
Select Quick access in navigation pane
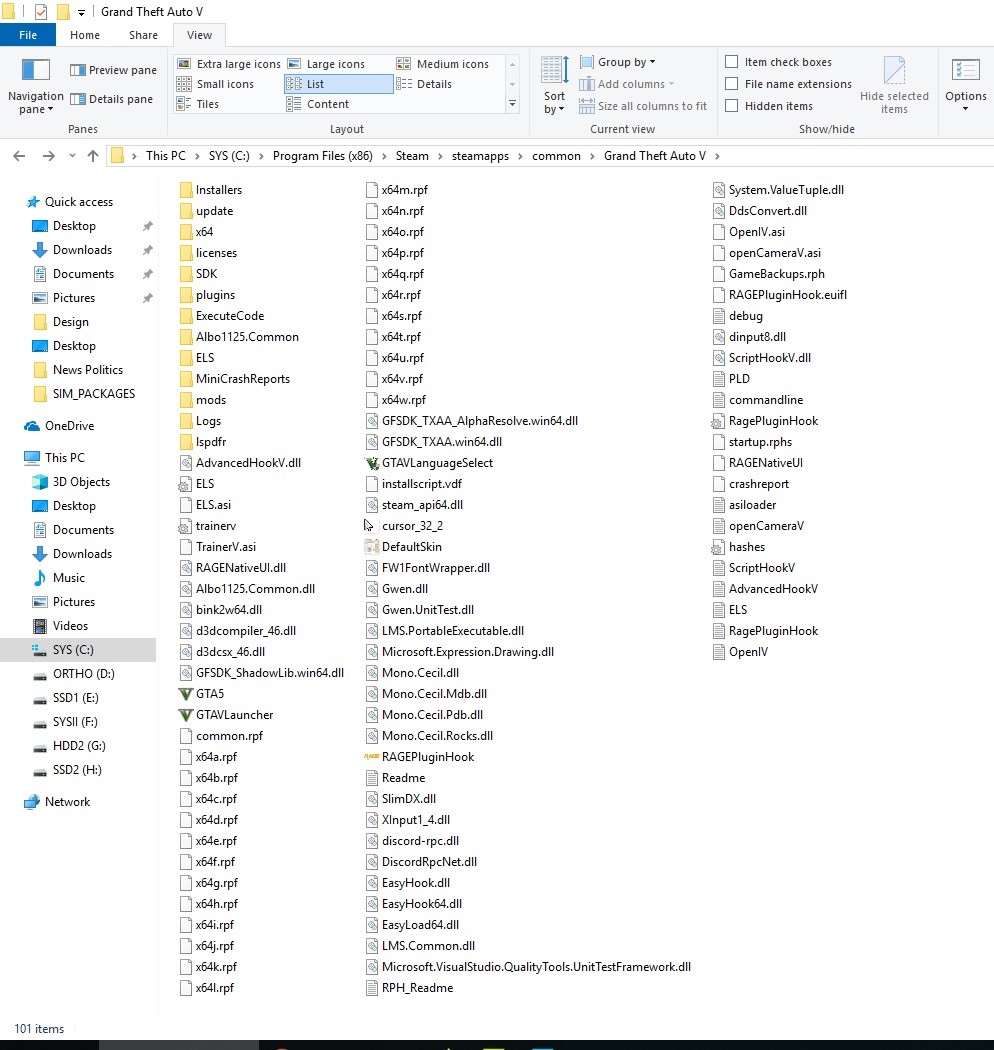(x=69, y=202)
